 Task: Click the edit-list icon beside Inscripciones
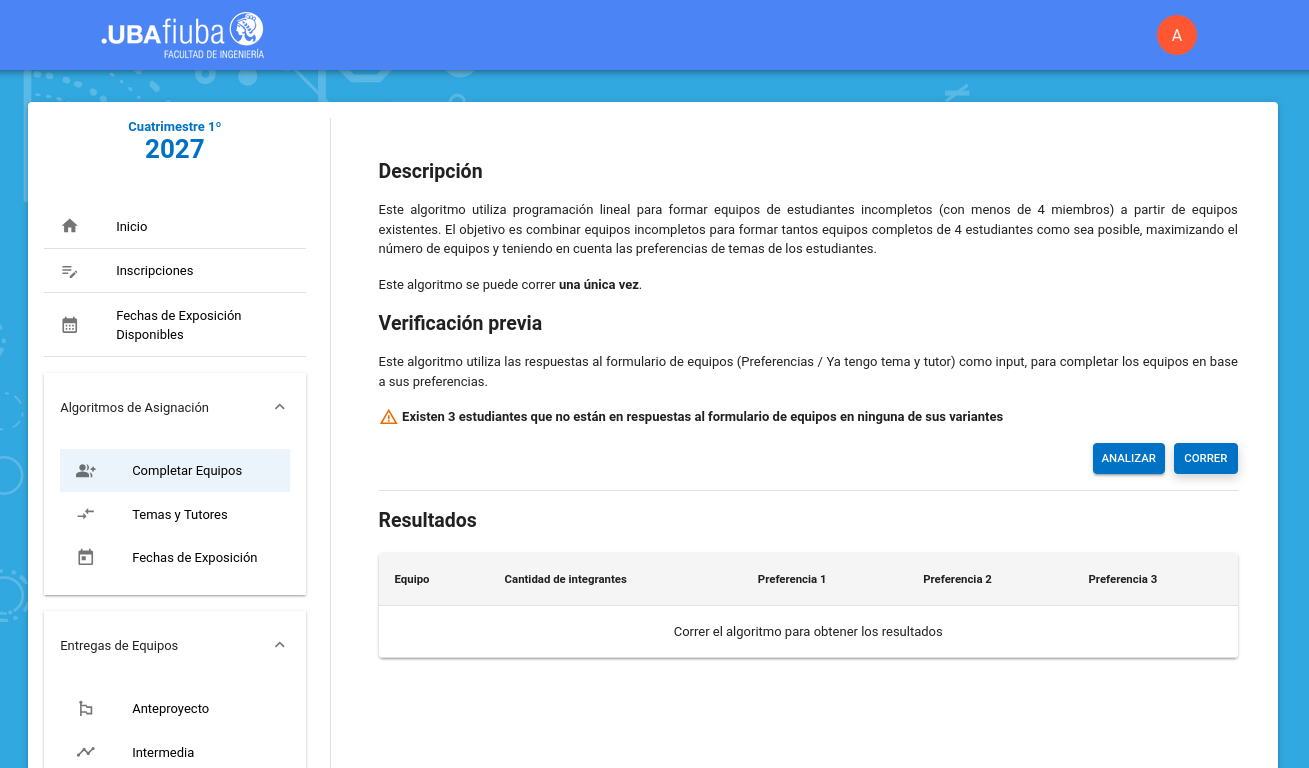click(x=70, y=271)
